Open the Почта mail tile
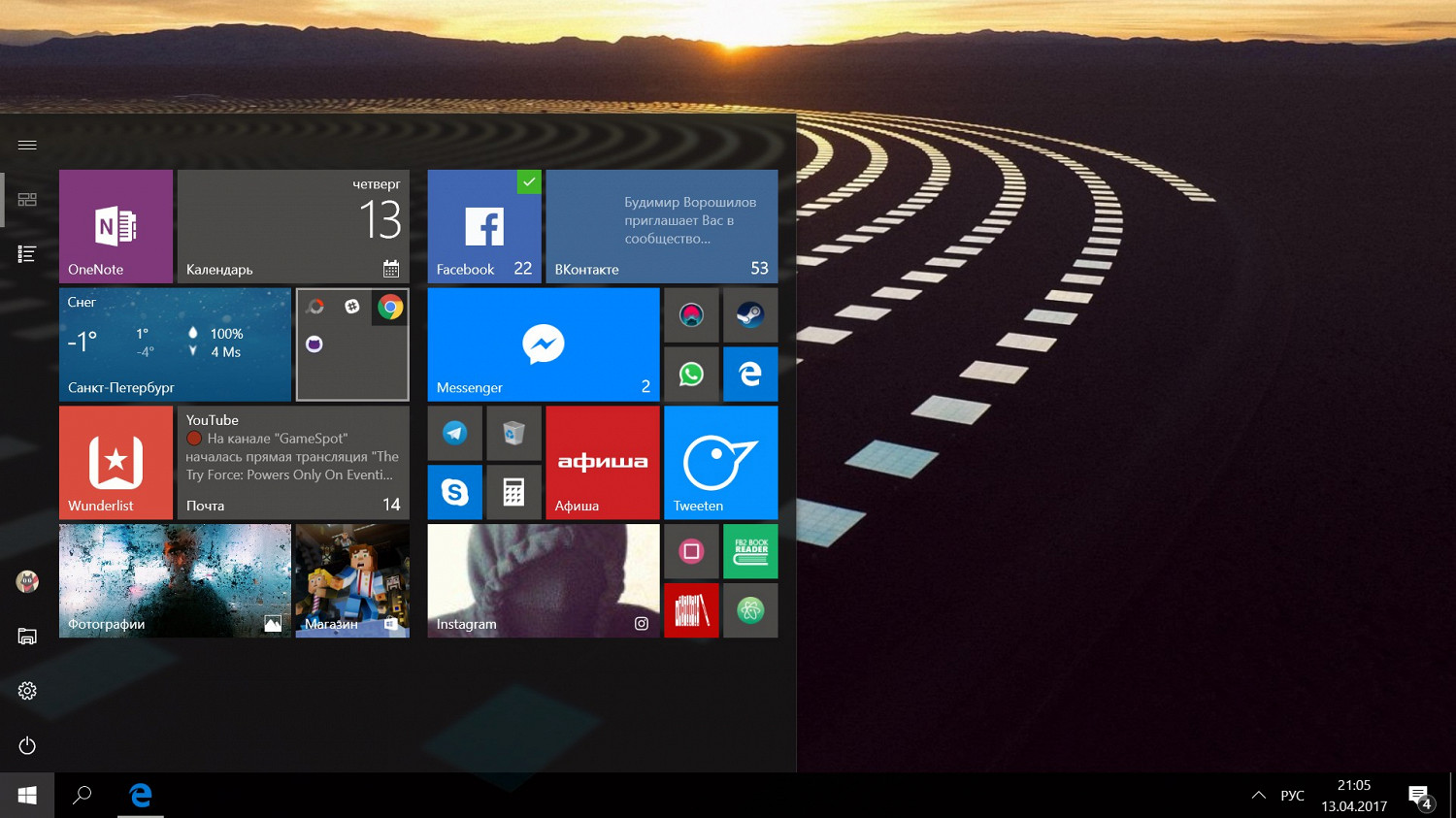The image size is (1456, 818). click(x=293, y=463)
